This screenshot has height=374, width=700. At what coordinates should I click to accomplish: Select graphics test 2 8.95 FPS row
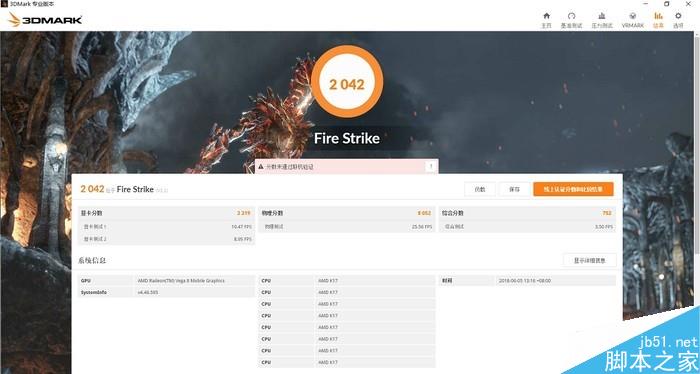click(x=166, y=239)
